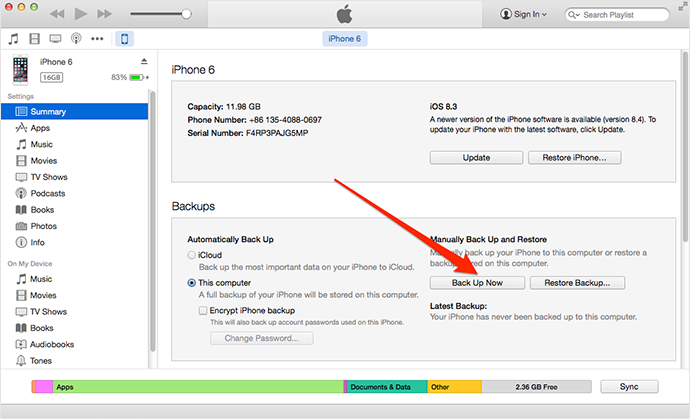Select the iPhone device icon in toolbar
This screenshot has height=419, width=690.
[x=125, y=39]
